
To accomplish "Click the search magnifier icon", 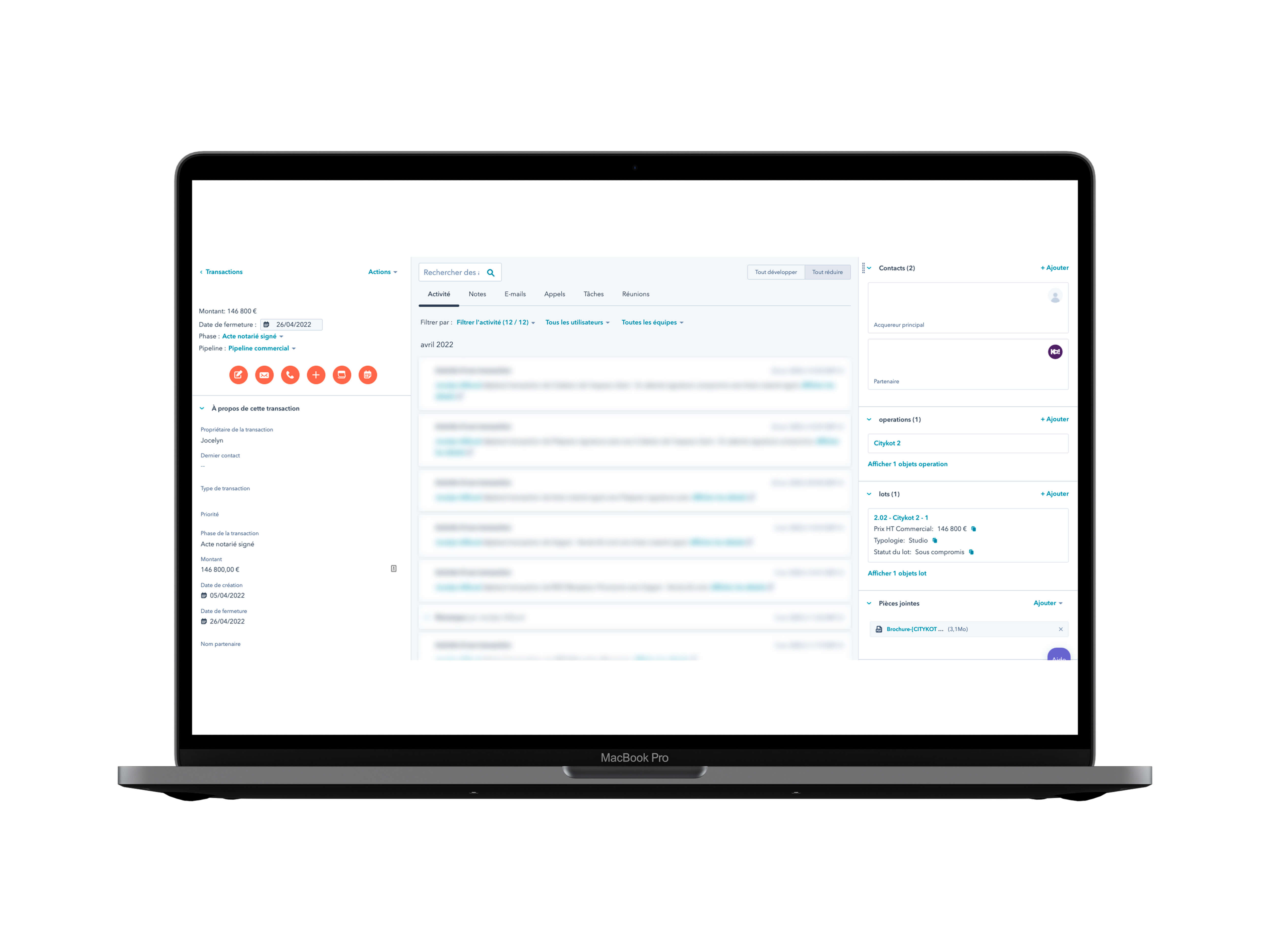I will point(493,272).
